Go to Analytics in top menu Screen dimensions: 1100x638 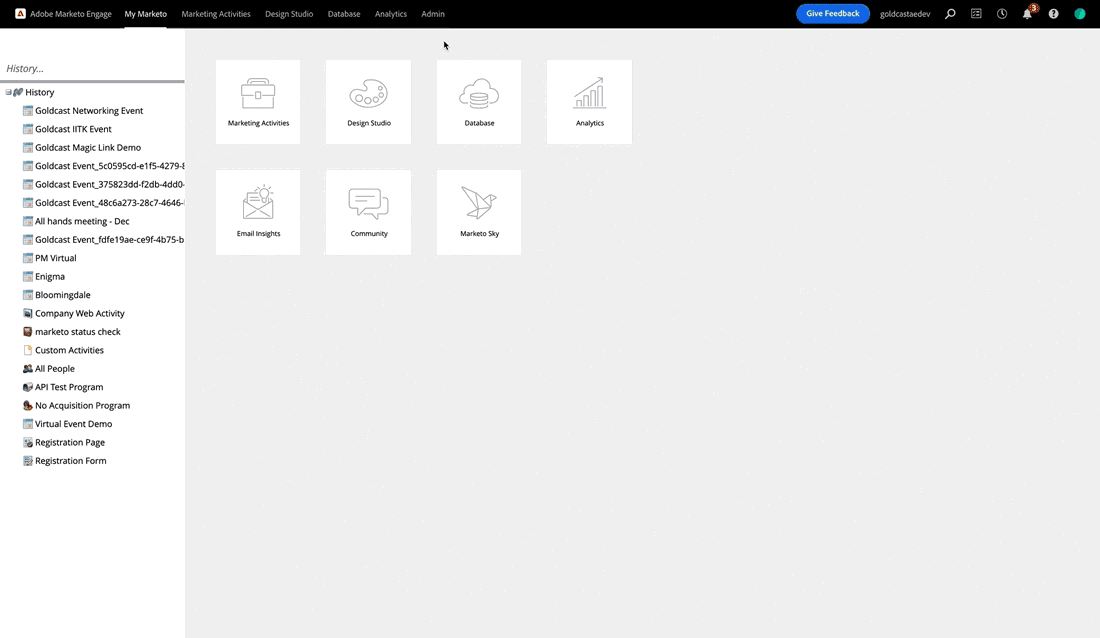coord(391,13)
